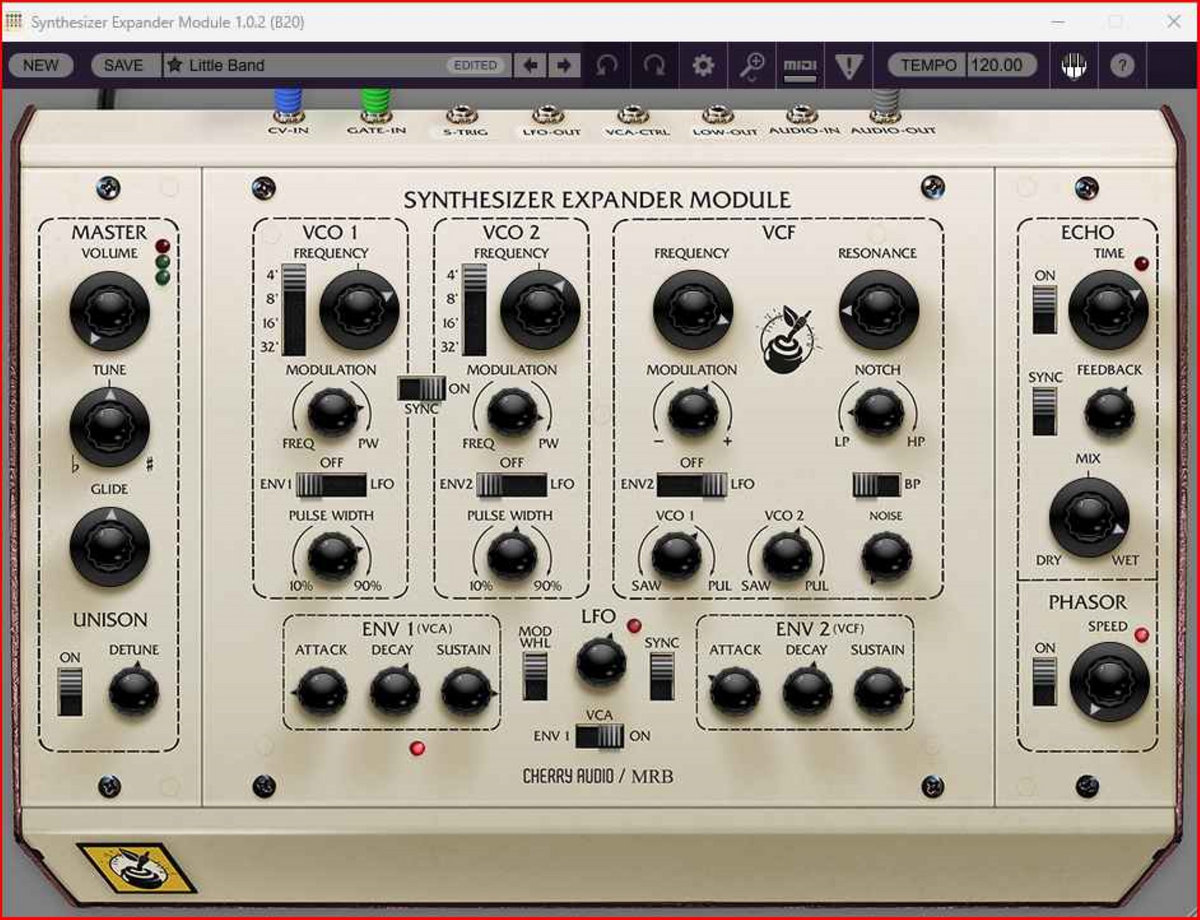Show the on-screen keyboard icon
Viewport: 1200px width, 920px height.
[1073, 66]
